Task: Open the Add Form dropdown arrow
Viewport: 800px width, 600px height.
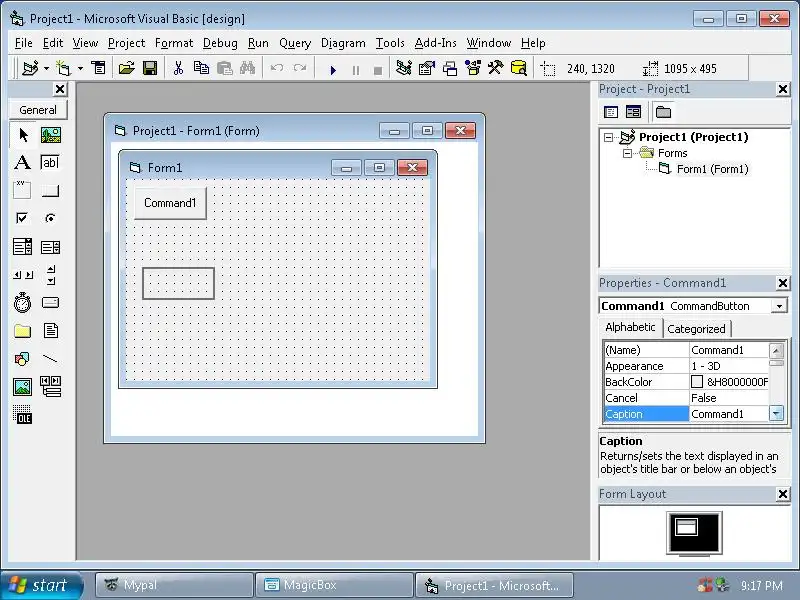Action: [80, 68]
